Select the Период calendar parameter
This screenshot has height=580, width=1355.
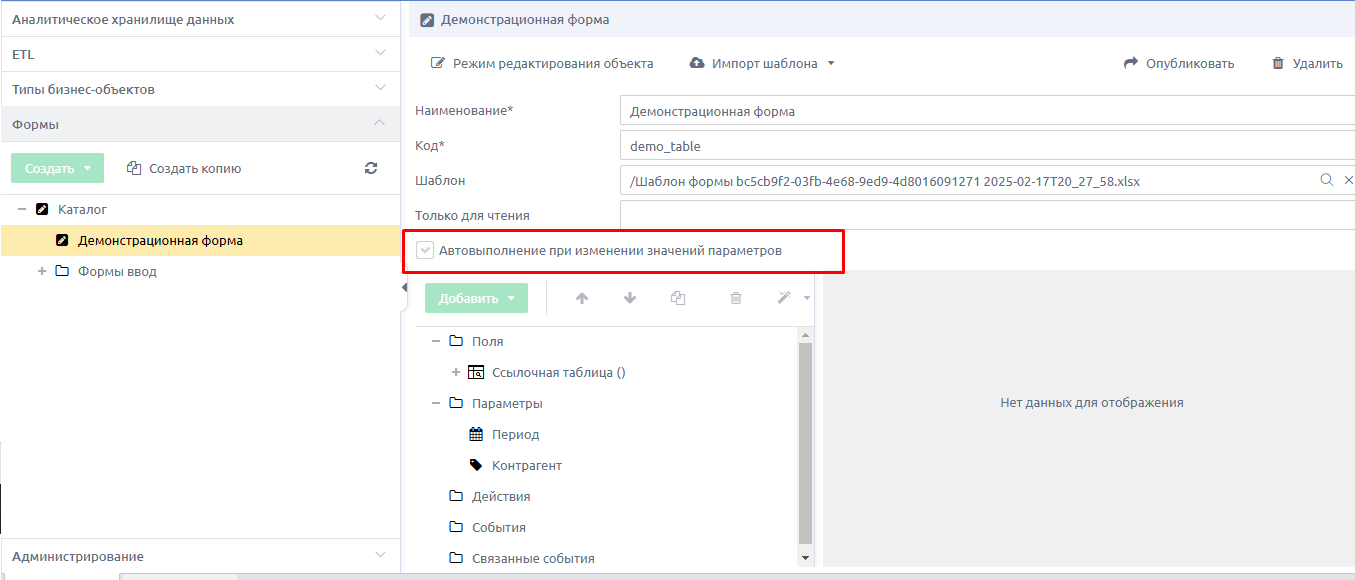pyautogui.click(x=505, y=435)
